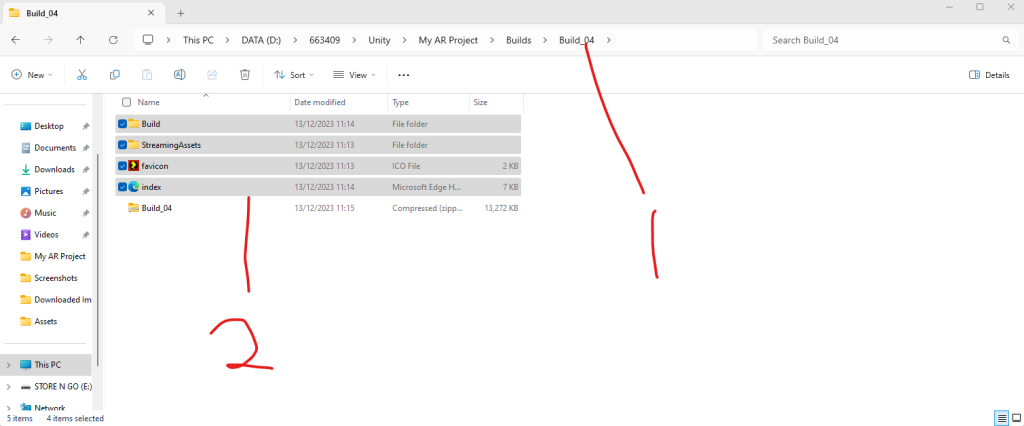Viewport: 1024px width, 426px height.
Task: Click the Details pane button
Action: pos(989,75)
